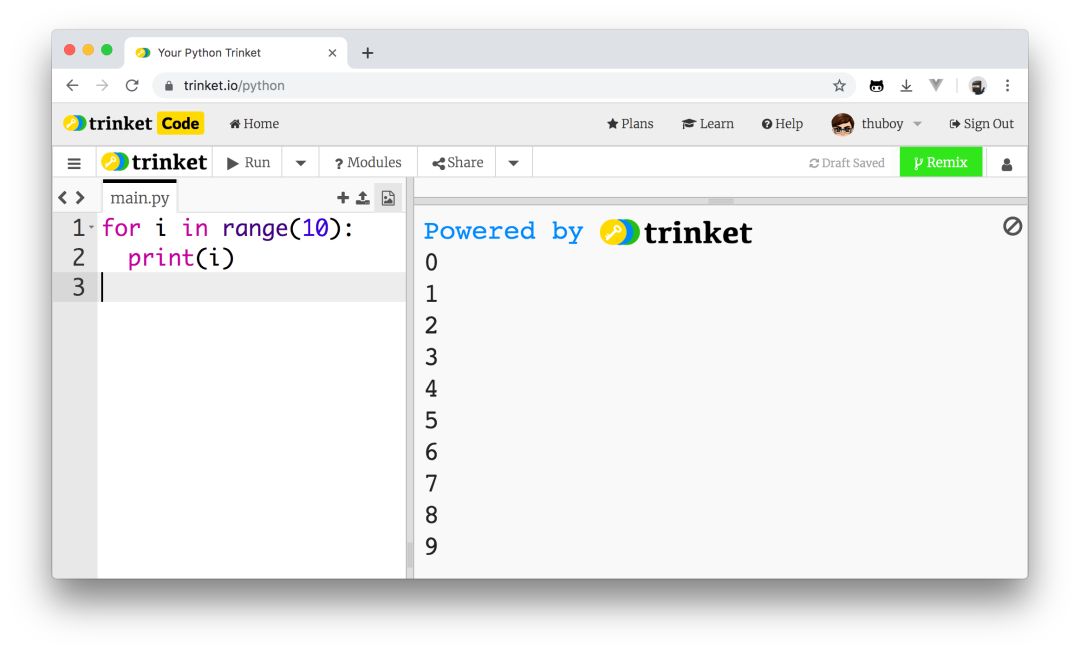Click Sign Out
The width and height of the screenshot is (1080, 653).
coord(981,124)
